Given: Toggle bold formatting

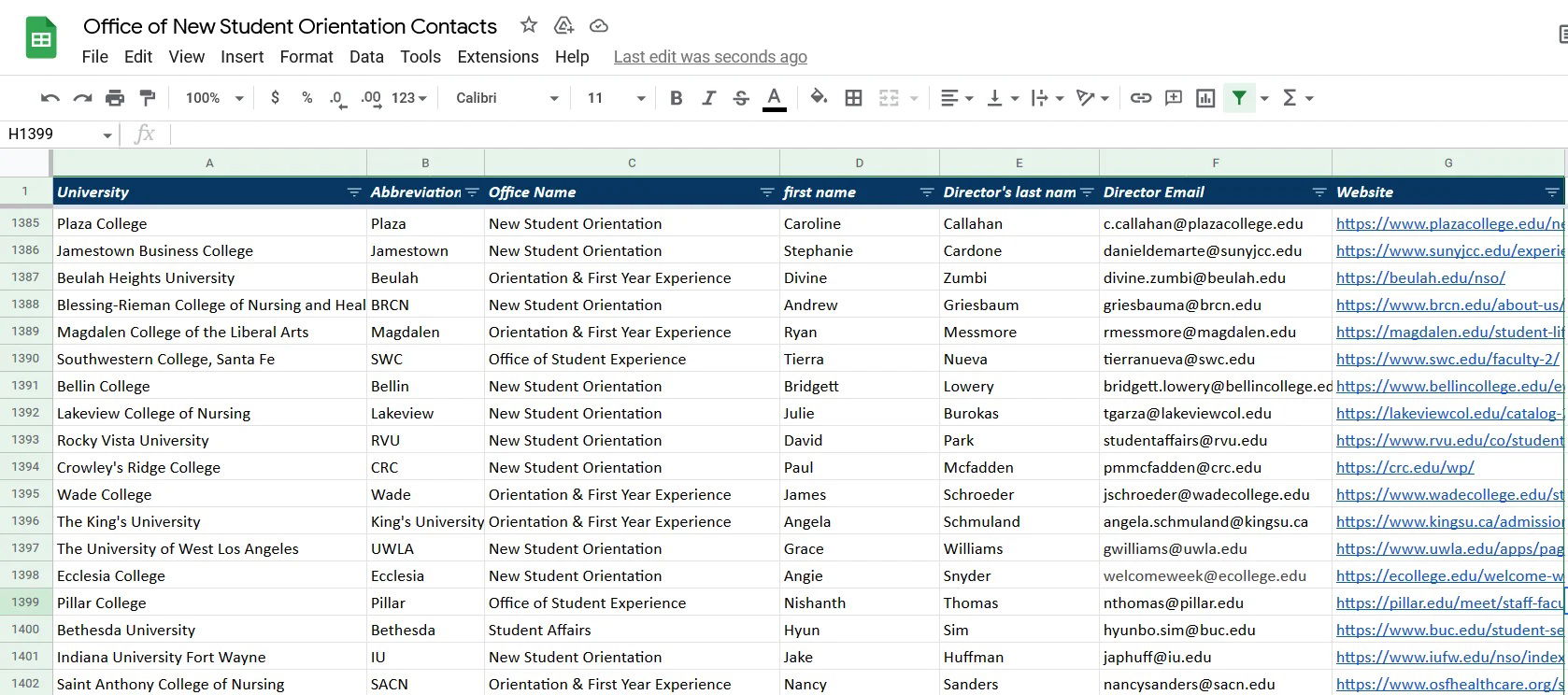Looking at the screenshot, I should click(x=677, y=98).
